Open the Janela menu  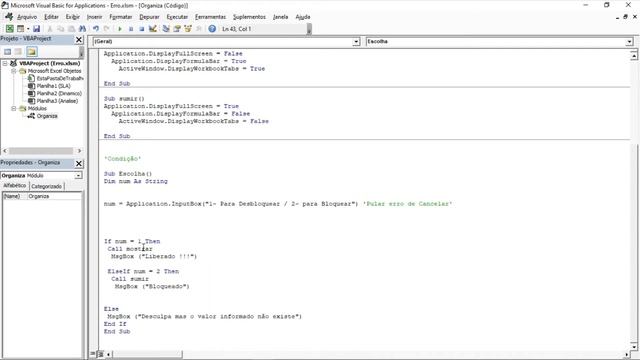point(280,17)
